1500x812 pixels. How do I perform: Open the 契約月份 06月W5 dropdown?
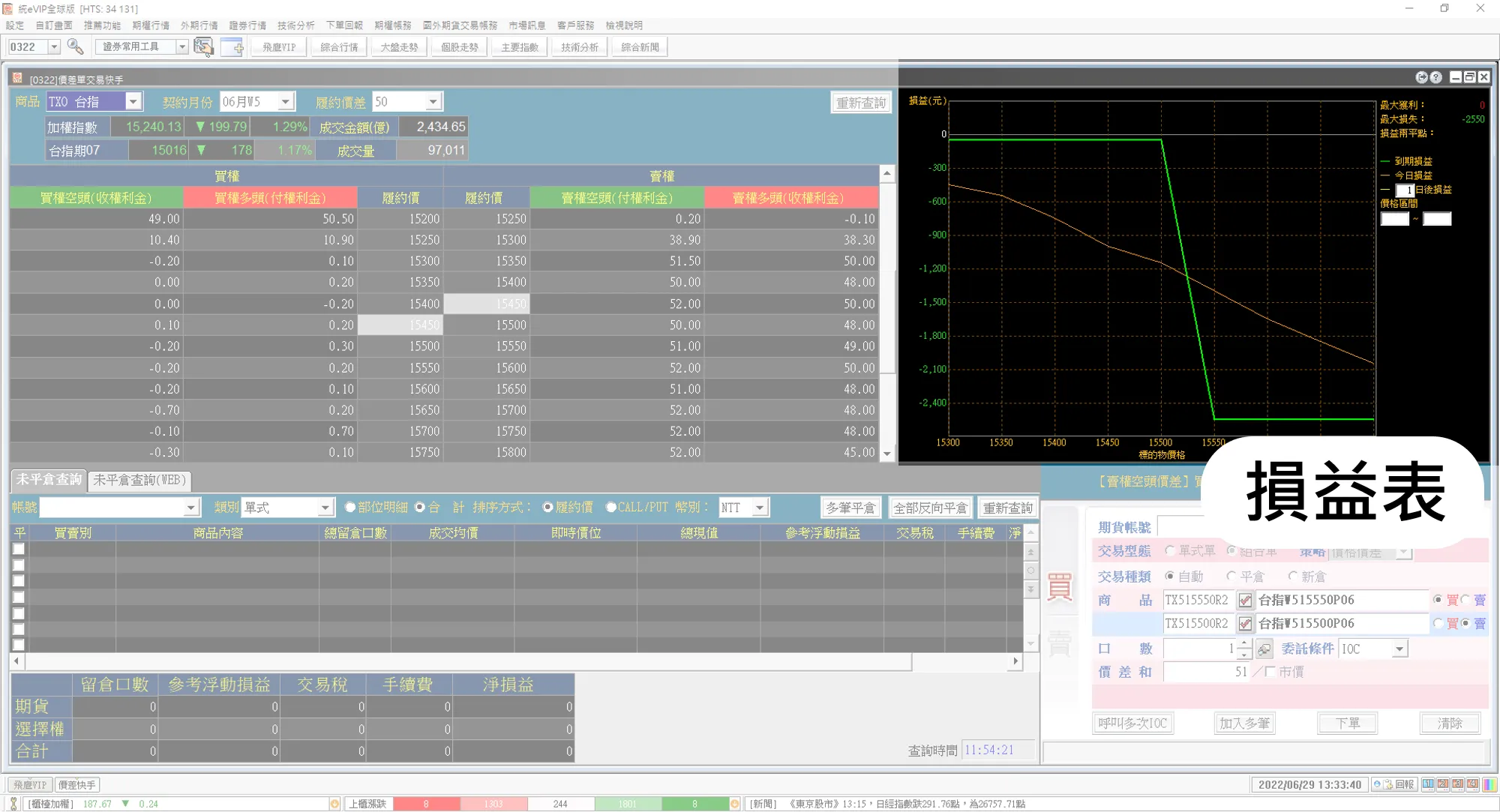pos(286,102)
